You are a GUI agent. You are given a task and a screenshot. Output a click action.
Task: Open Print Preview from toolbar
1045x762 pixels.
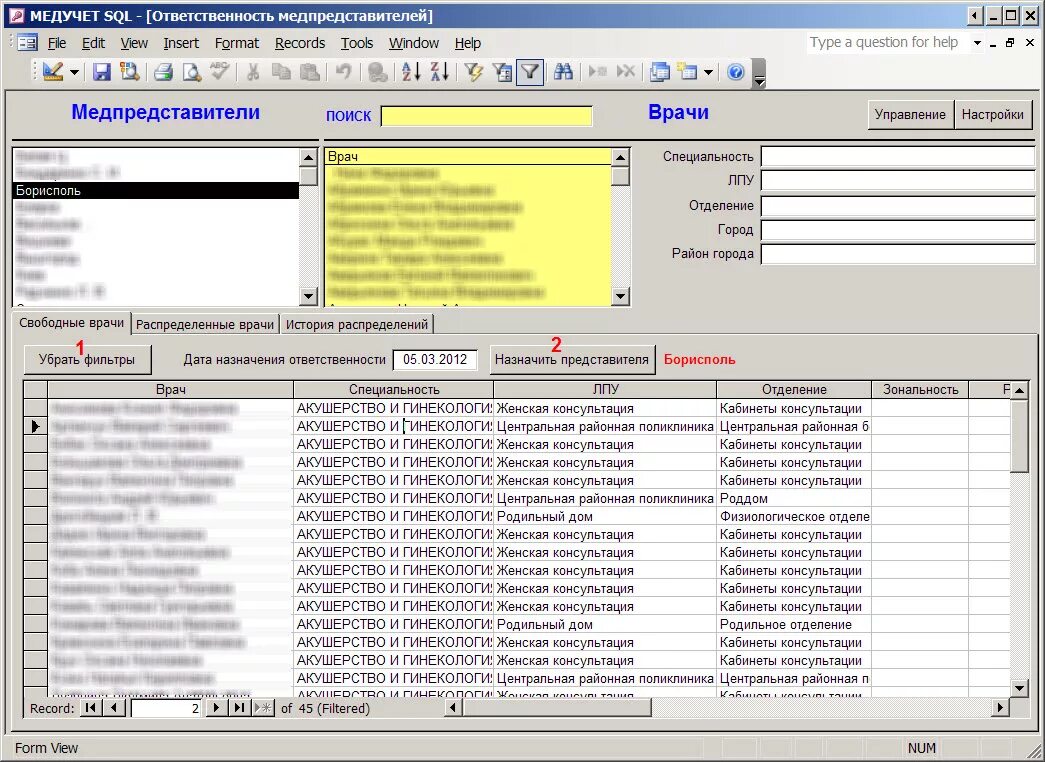point(192,71)
